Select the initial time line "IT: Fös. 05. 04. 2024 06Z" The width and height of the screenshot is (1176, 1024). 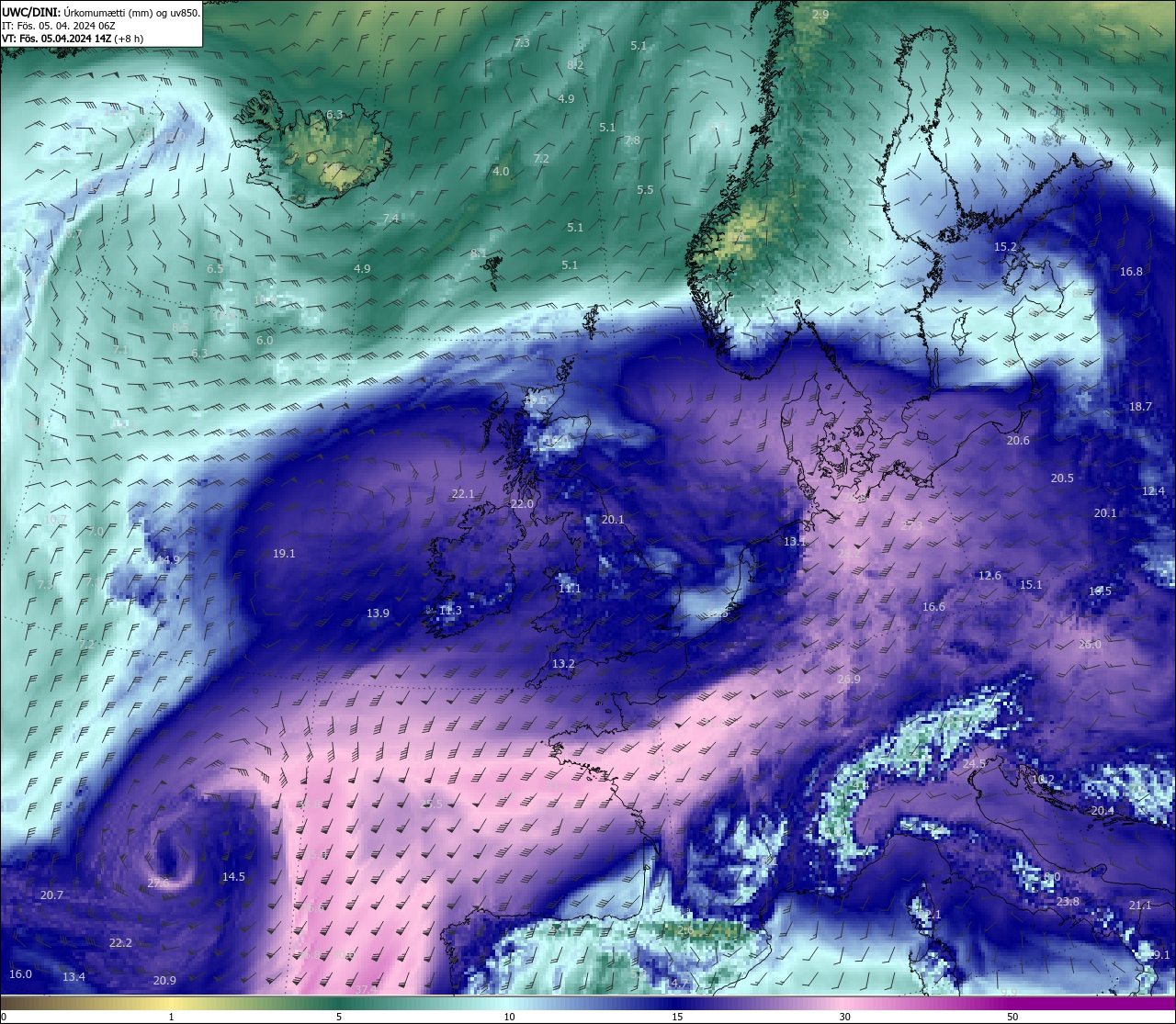59,26
